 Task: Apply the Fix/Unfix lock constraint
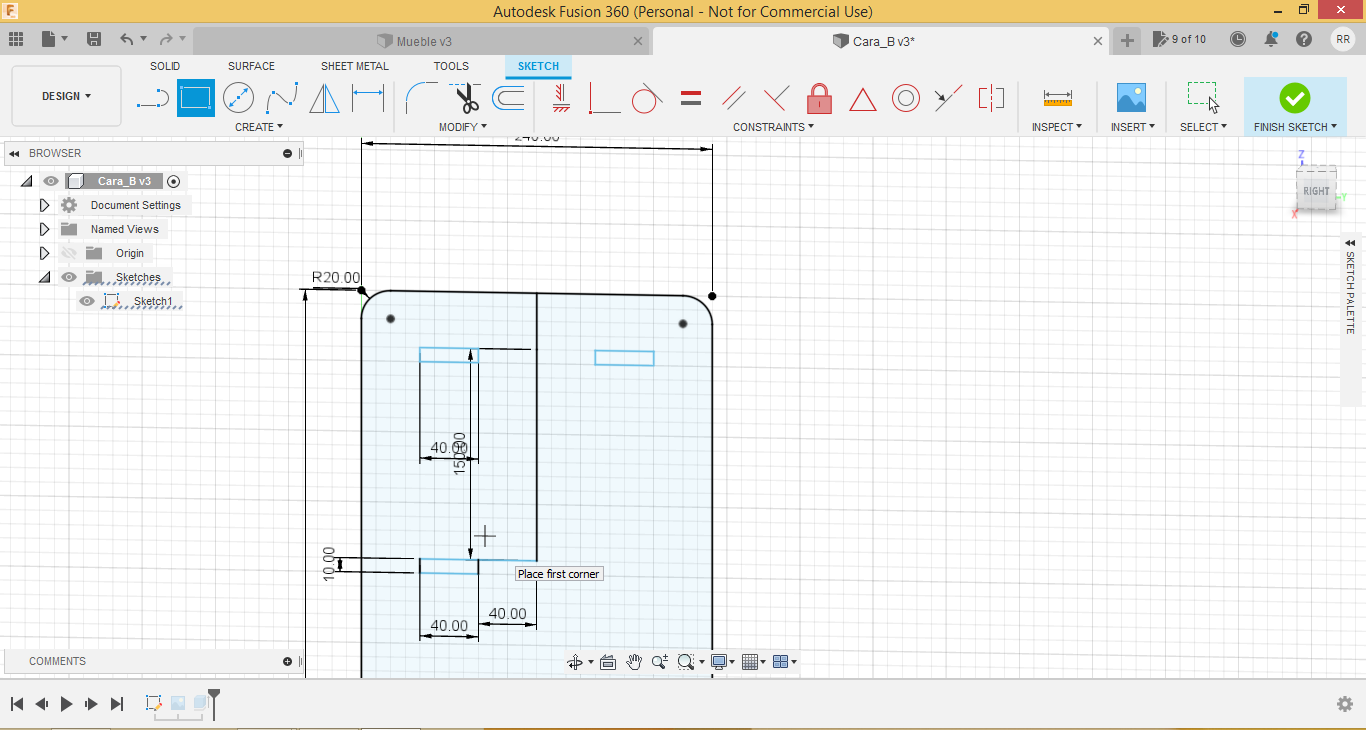click(x=819, y=98)
